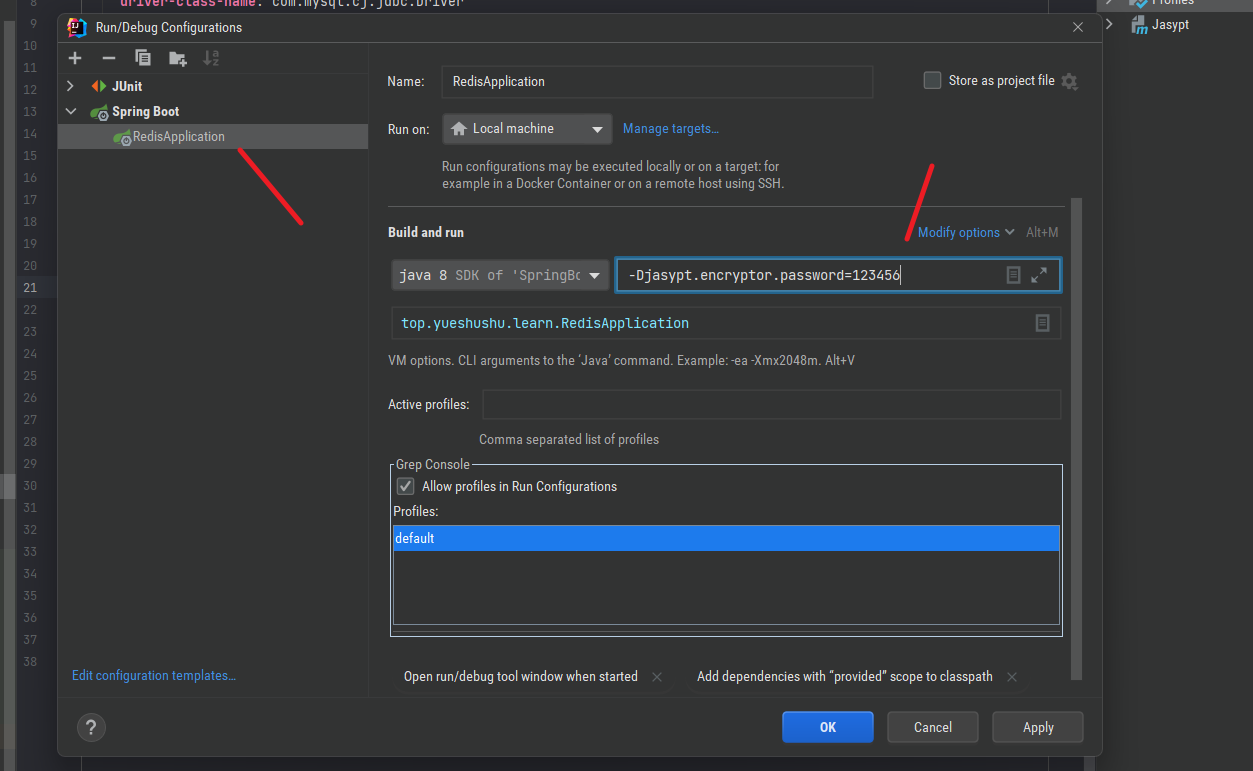Close the Run/Debug Configurations dialog
Screen dimensions: 1253x771
coord(1078,27)
